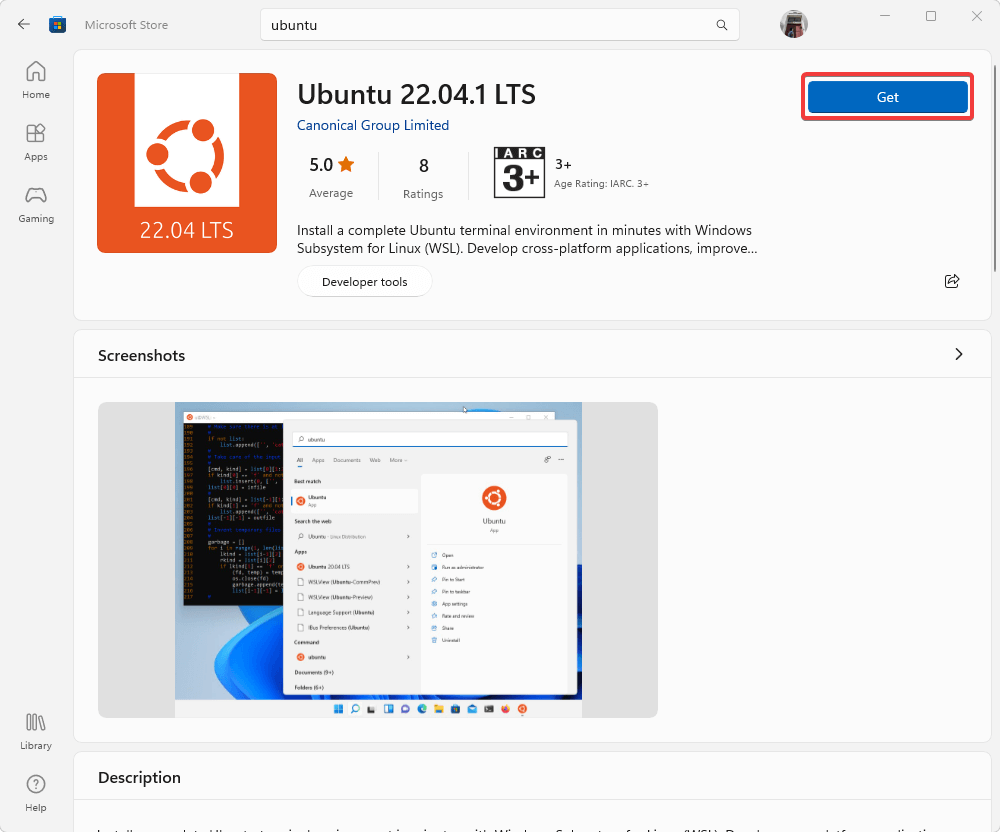Minimize the Microsoft Store window
The image size is (1000, 832).
coord(885,16)
